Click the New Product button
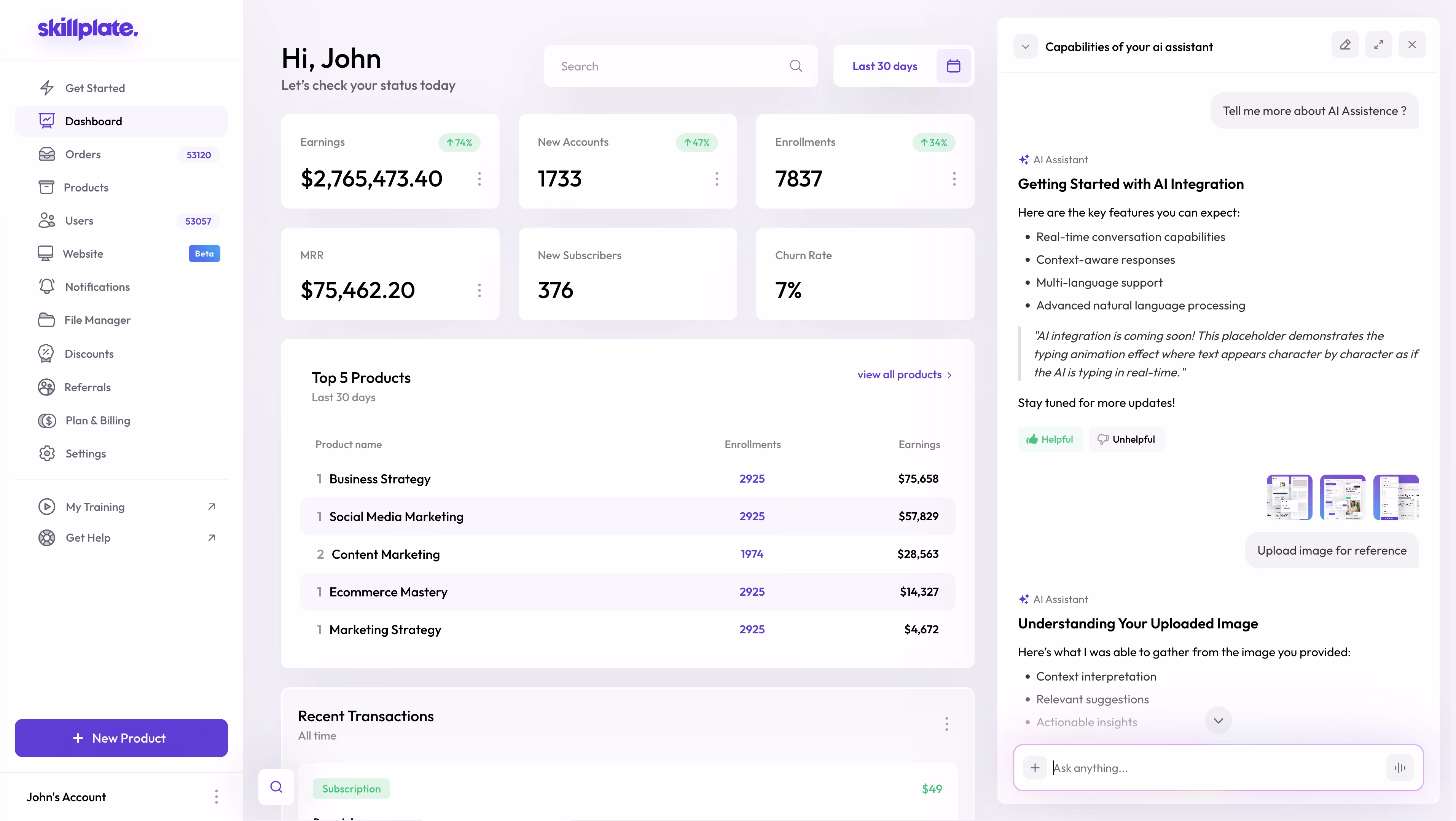Screen dimensions: 1456x821 click(x=121, y=738)
